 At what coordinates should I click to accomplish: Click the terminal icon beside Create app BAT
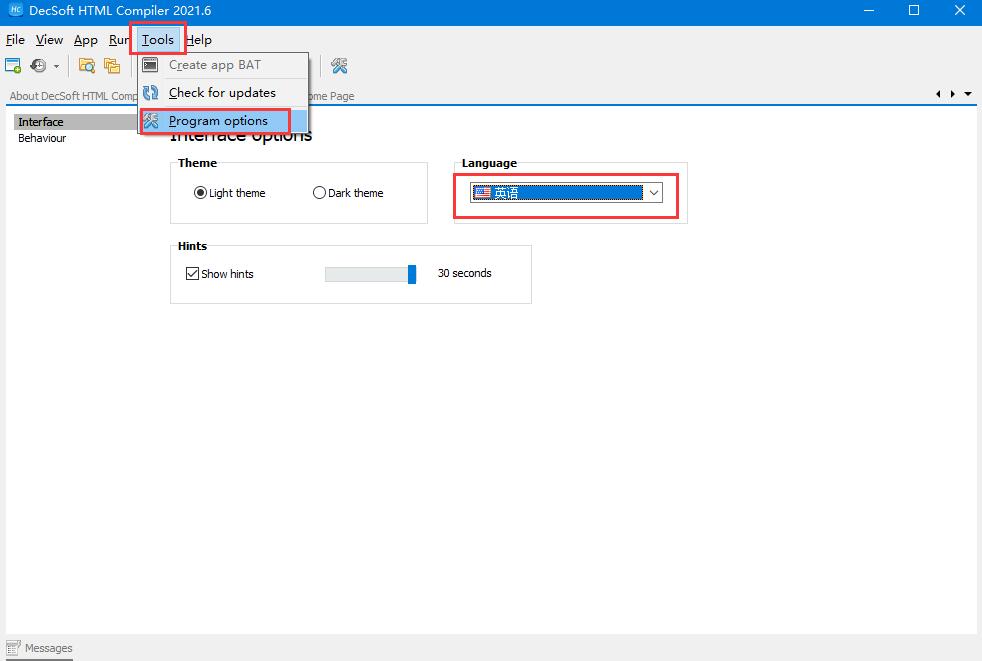[150, 65]
